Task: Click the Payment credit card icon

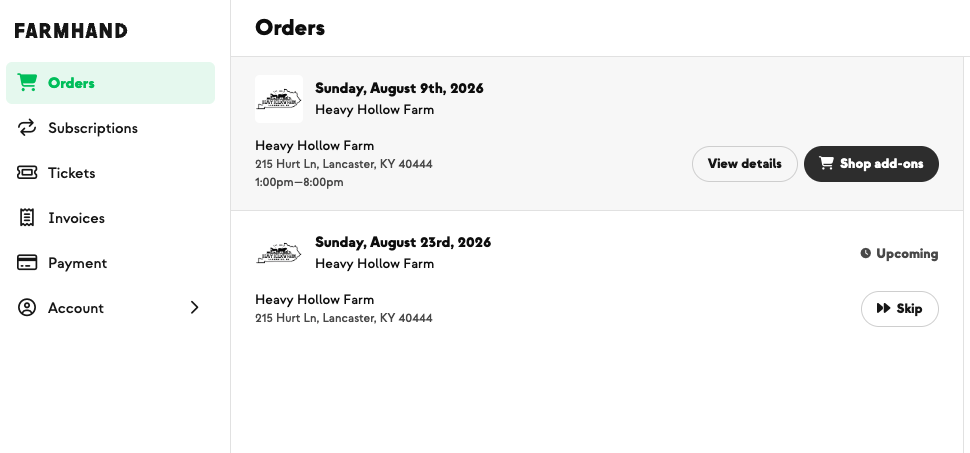Action: tap(27, 262)
